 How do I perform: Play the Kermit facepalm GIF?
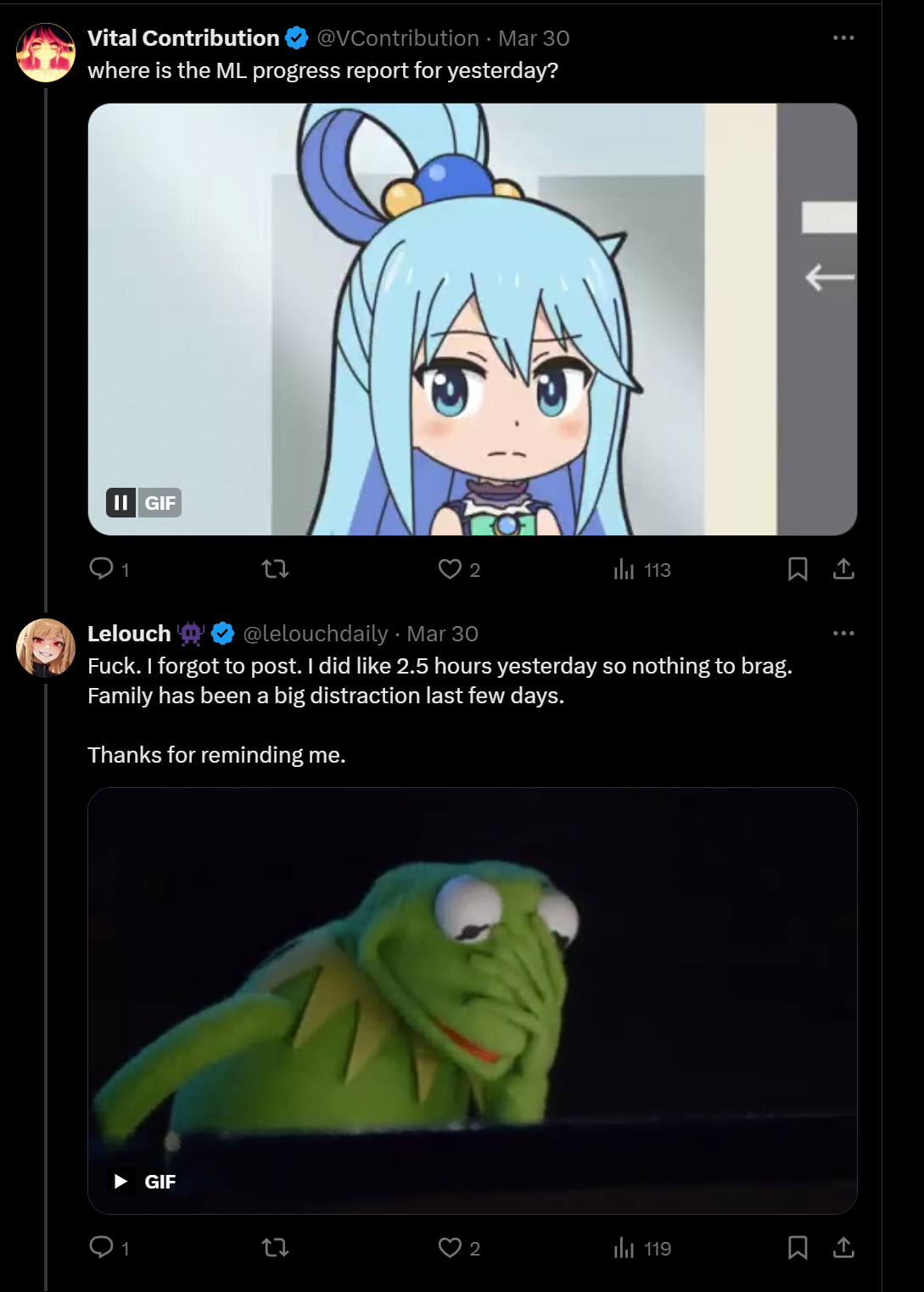[121, 1180]
